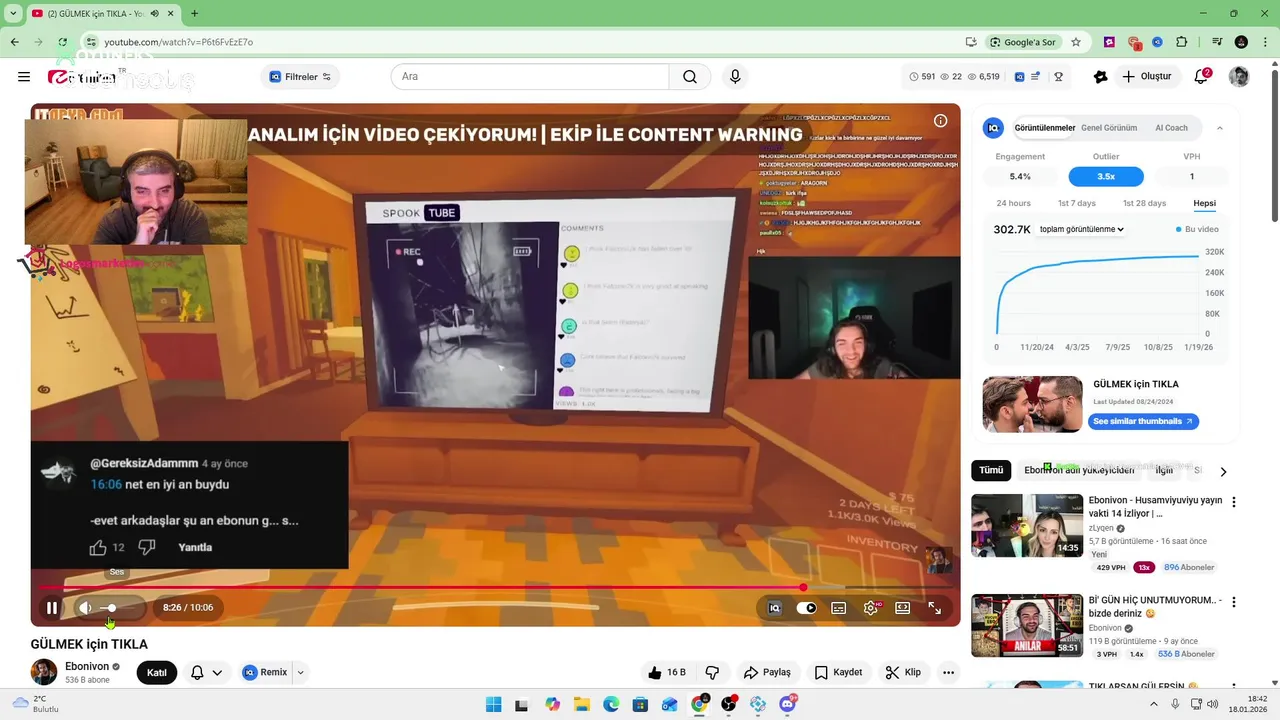Open the account avatar menu
The image size is (1280, 720).
1239,77
